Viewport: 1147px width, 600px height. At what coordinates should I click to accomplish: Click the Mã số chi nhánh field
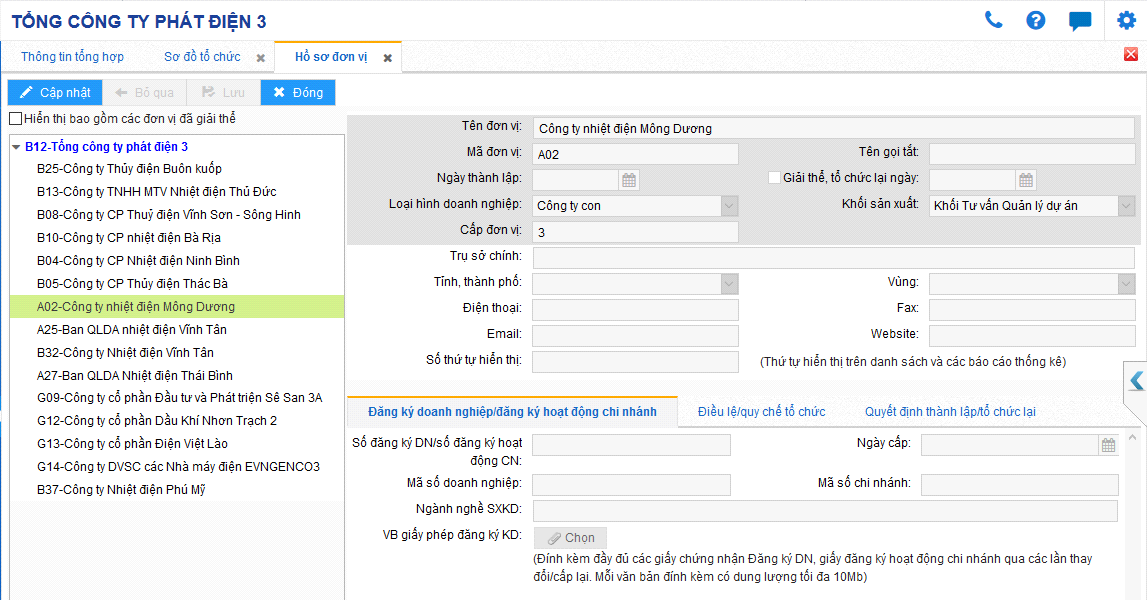point(1020,485)
